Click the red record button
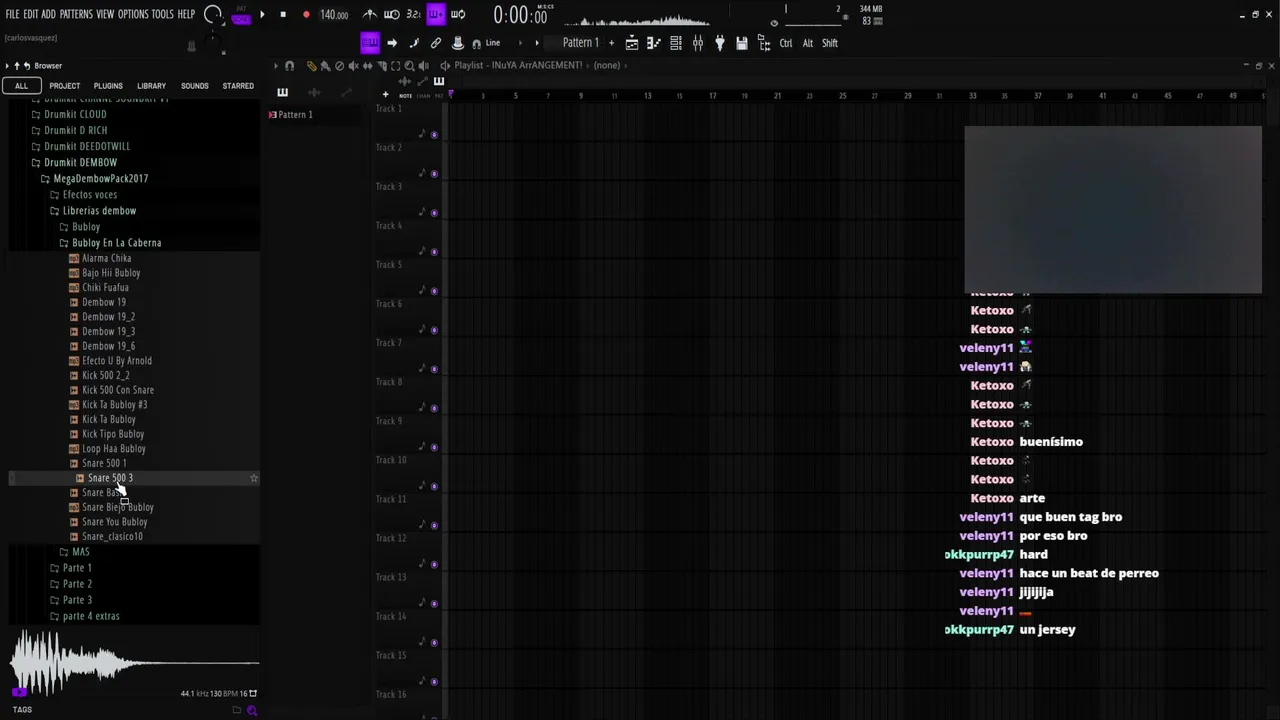This screenshot has width=1280, height=720. pyautogui.click(x=306, y=14)
